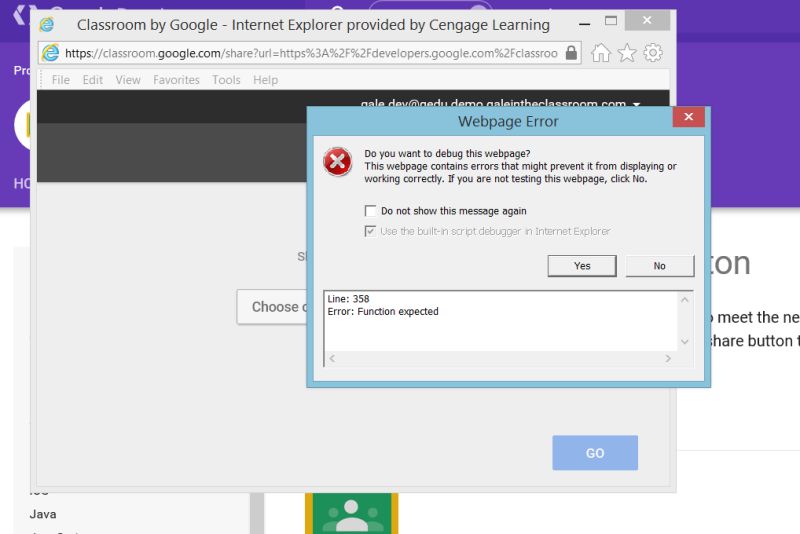800x534 pixels.
Task: Click the green Google Classroom logo
Action: tap(352, 513)
